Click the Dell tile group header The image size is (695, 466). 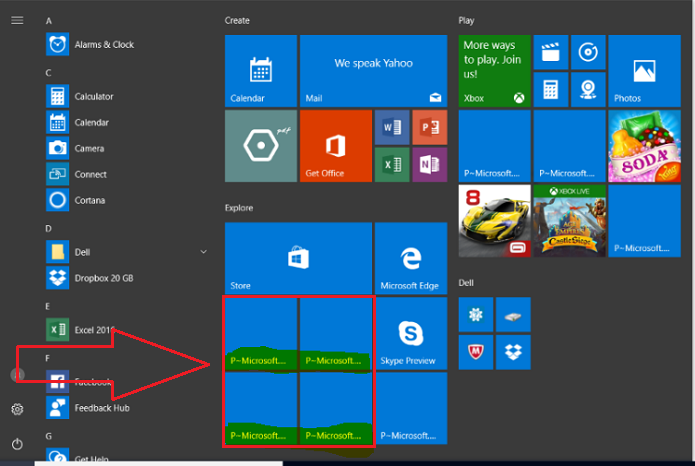pos(466,283)
